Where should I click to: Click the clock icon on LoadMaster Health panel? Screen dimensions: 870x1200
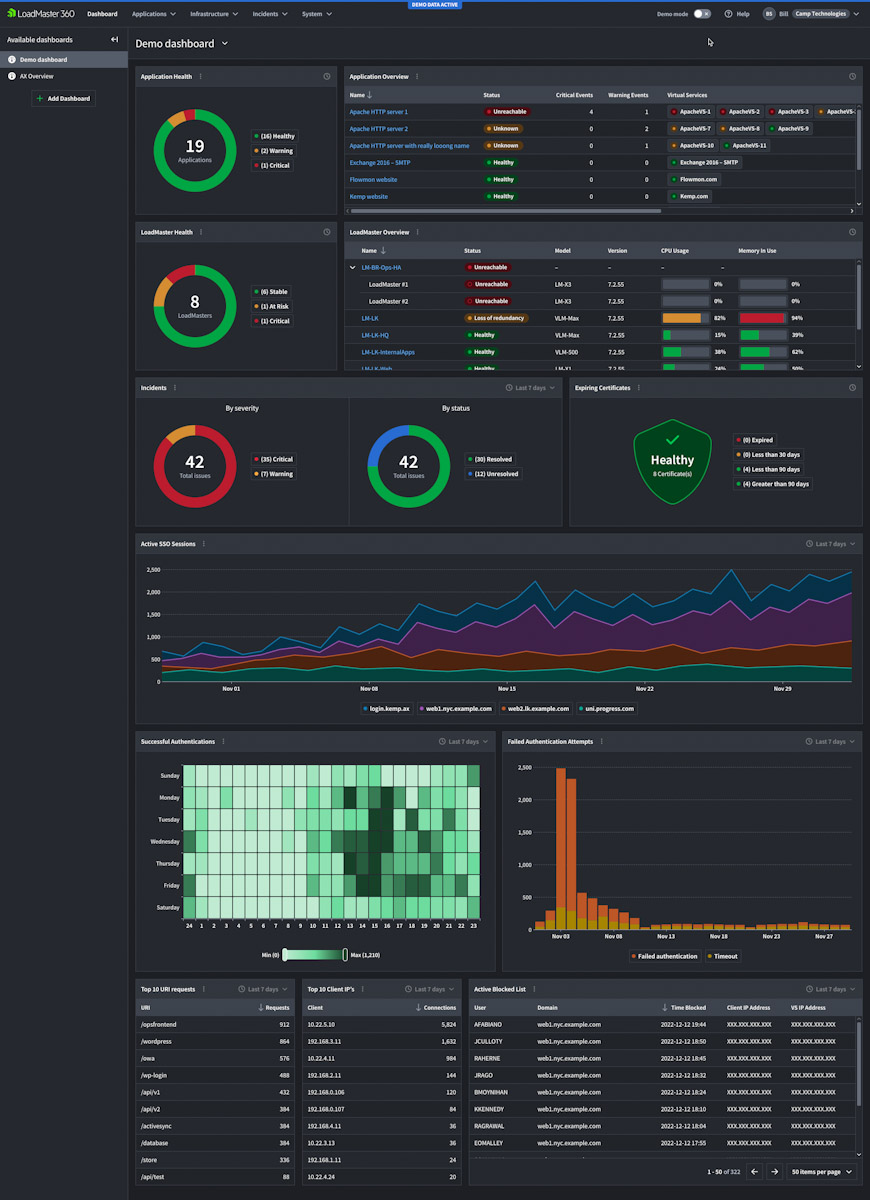(327, 232)
